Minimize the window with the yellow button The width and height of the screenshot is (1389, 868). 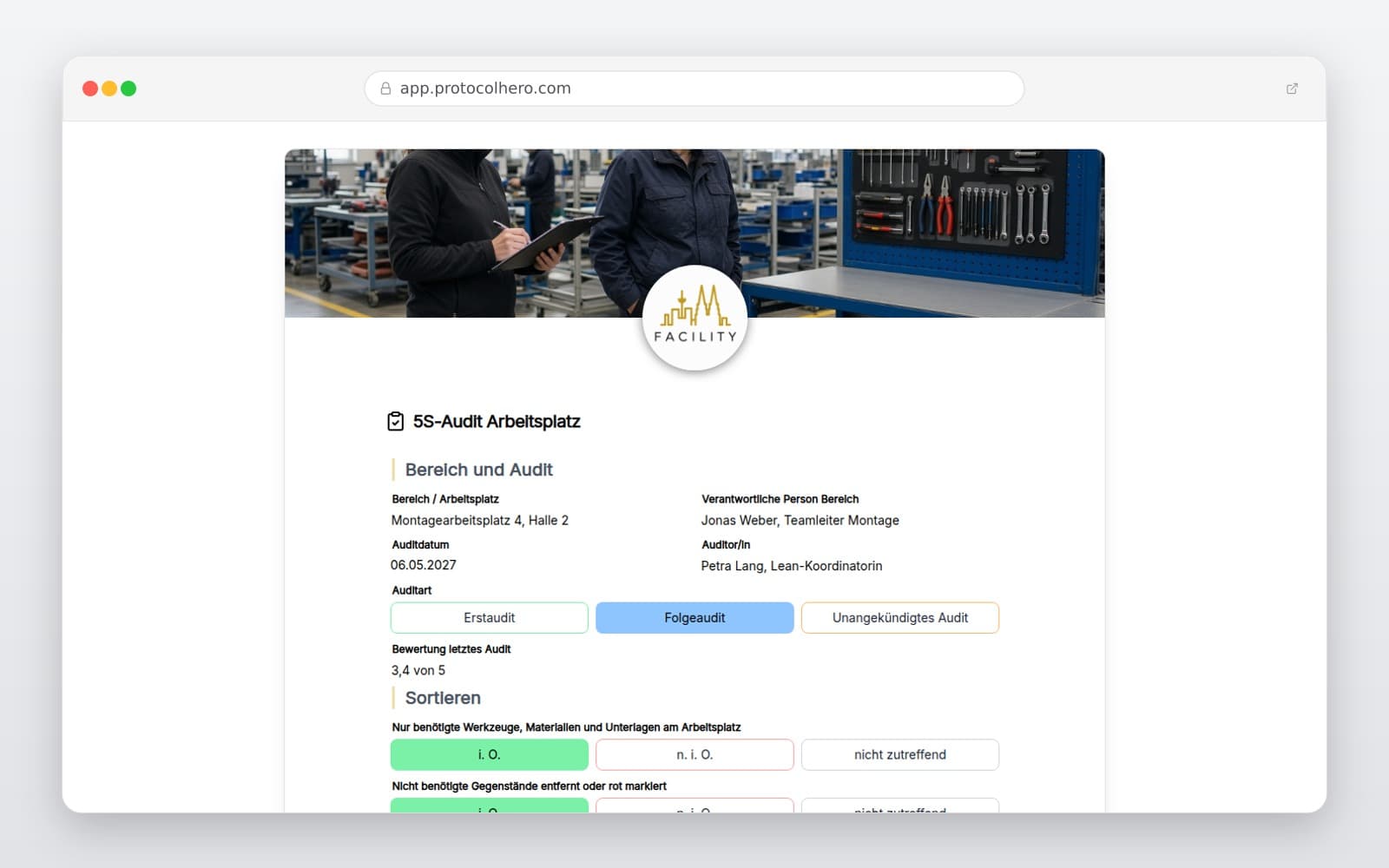(x=109, y=89)
